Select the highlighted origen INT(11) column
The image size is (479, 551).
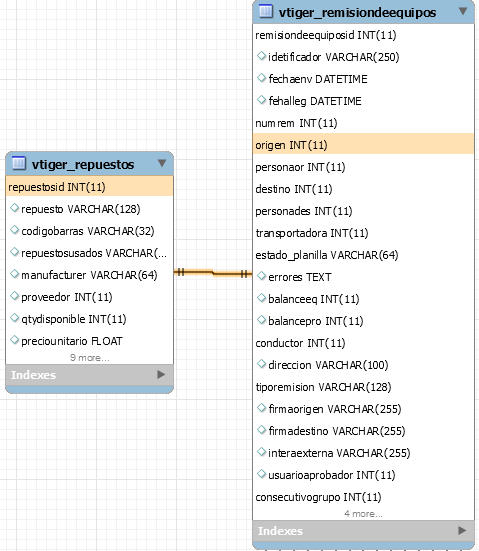coord(363,144)
